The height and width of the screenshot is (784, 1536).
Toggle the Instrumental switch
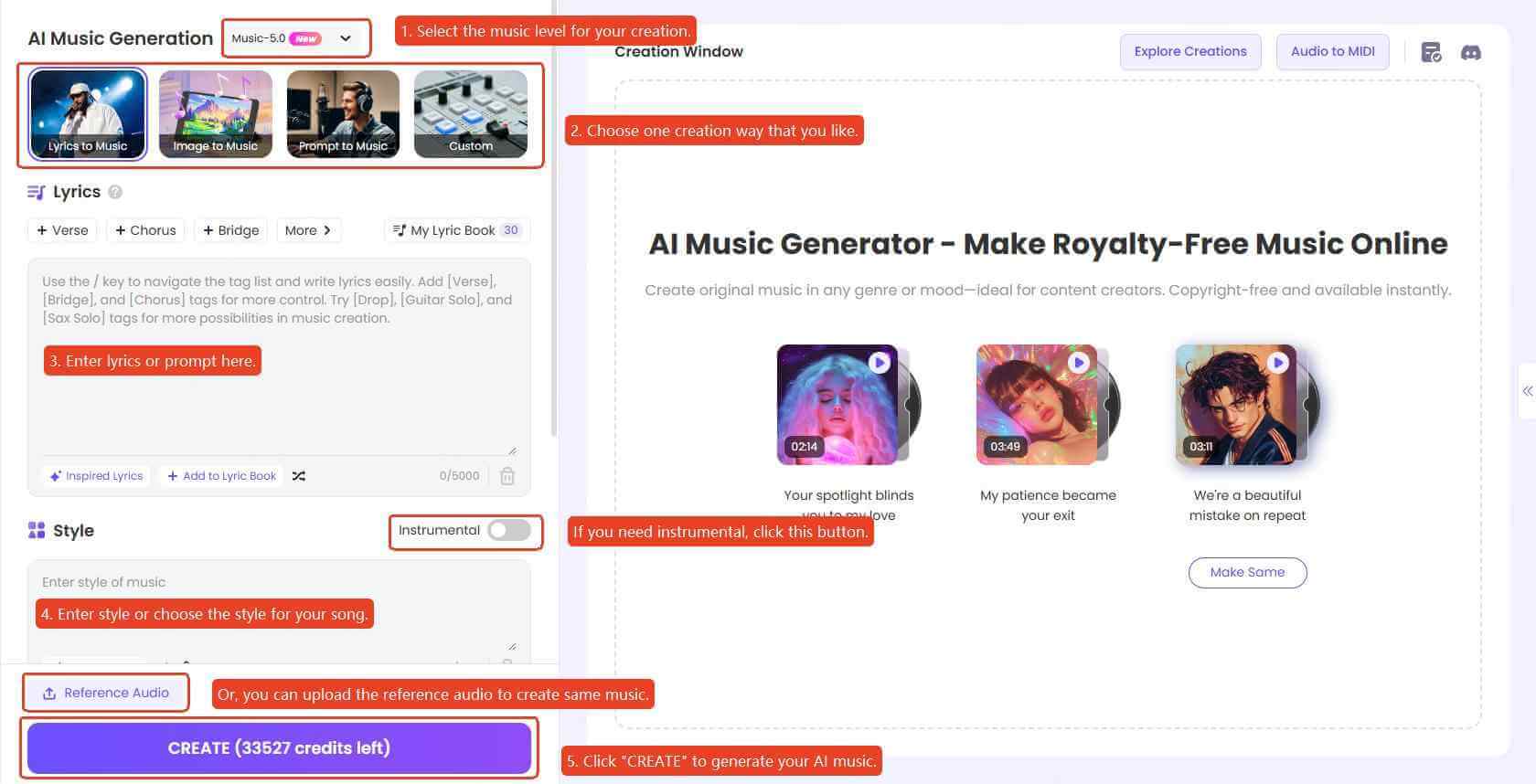[x=508, y=530]
